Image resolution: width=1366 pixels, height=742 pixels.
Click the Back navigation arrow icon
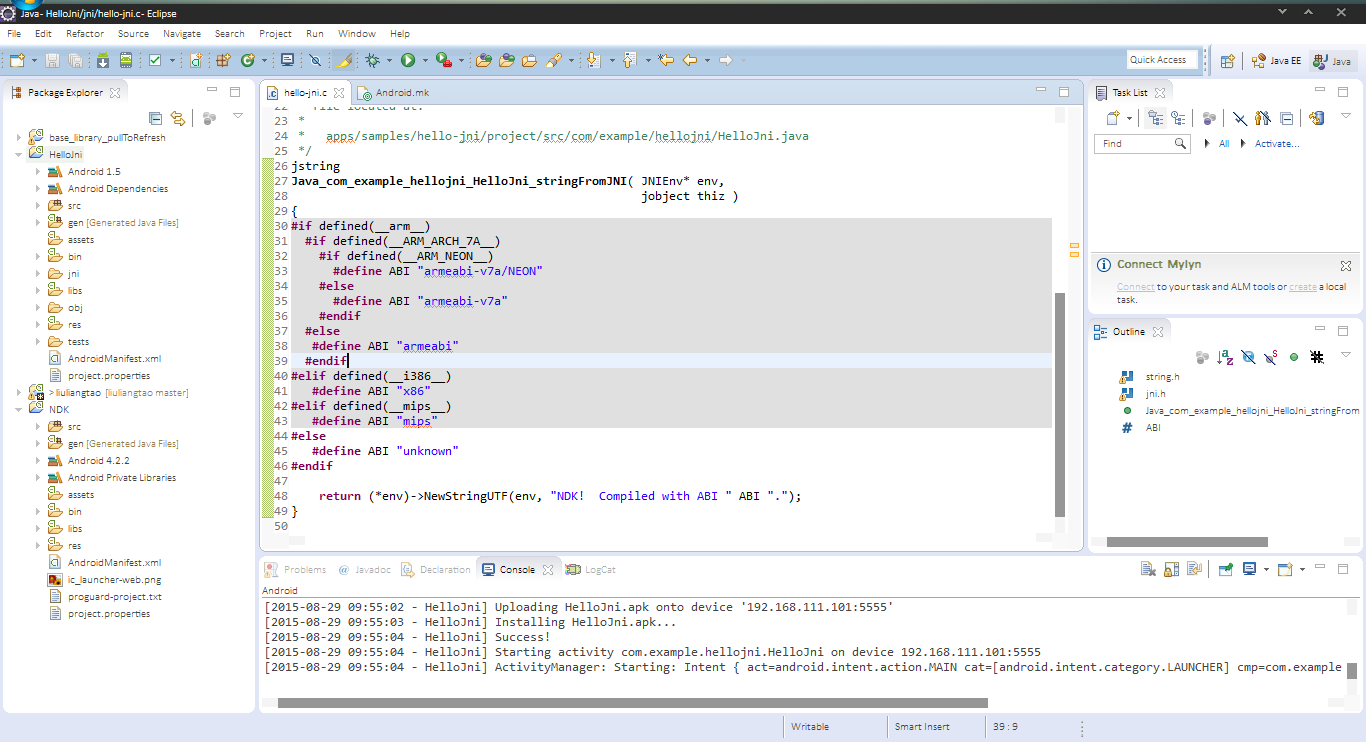pos(690,60)
